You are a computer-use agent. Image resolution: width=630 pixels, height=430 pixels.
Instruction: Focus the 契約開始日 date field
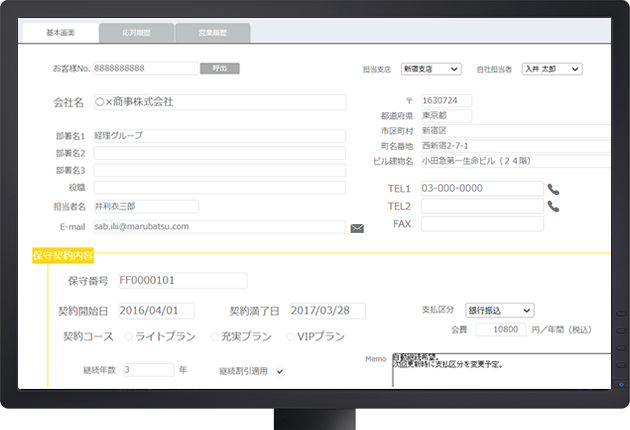[158, 311]
